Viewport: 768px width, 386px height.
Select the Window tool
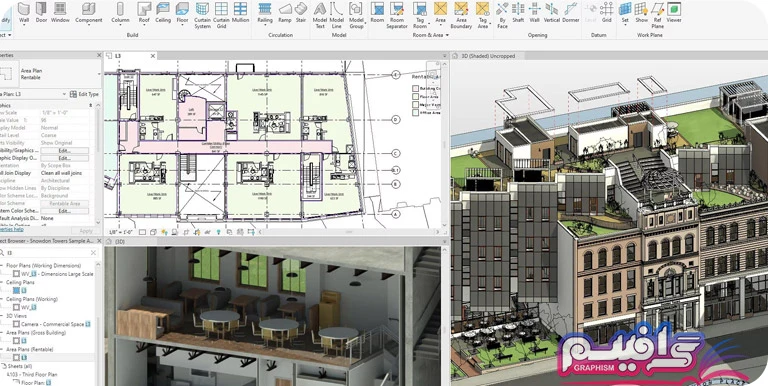click(60, 13)
